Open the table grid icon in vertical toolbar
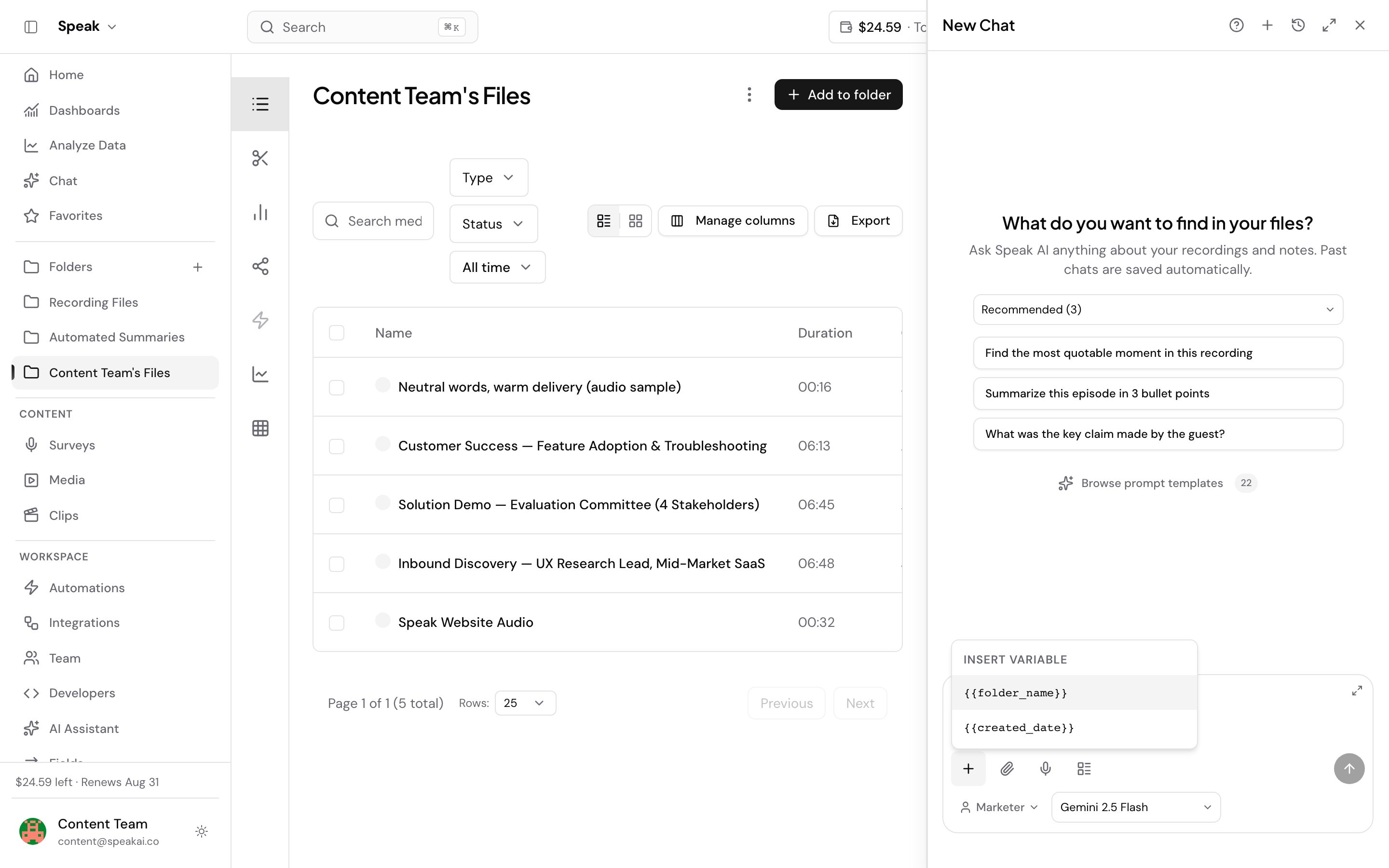The height and width of the screenshot is (868, 1389). 260,428
